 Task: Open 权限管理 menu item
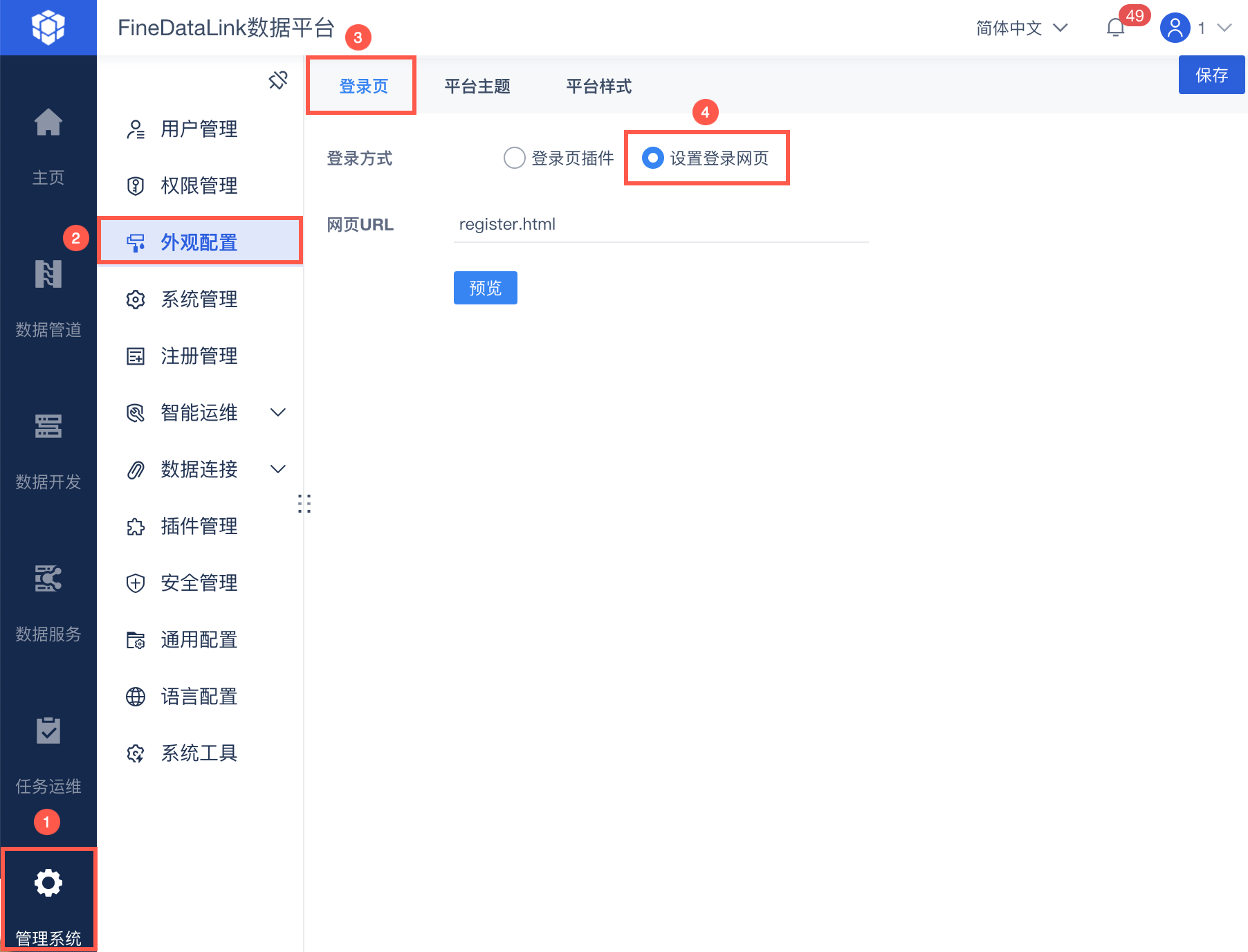(199, 186)
